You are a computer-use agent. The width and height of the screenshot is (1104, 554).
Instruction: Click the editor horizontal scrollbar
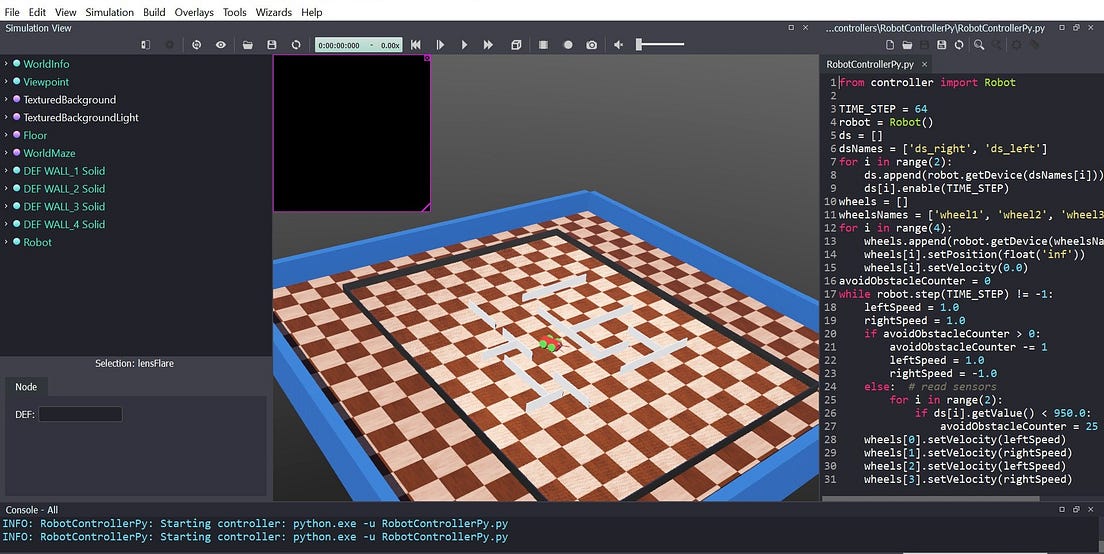pyautogui.click(x=929, y=499)
